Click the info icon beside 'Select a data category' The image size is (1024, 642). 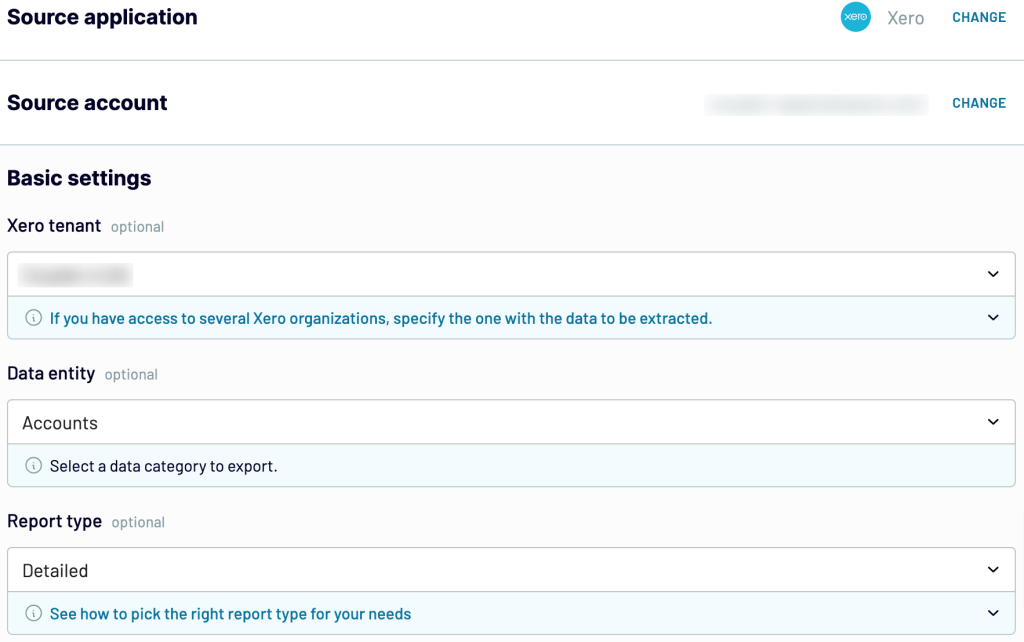coord(31,466)
